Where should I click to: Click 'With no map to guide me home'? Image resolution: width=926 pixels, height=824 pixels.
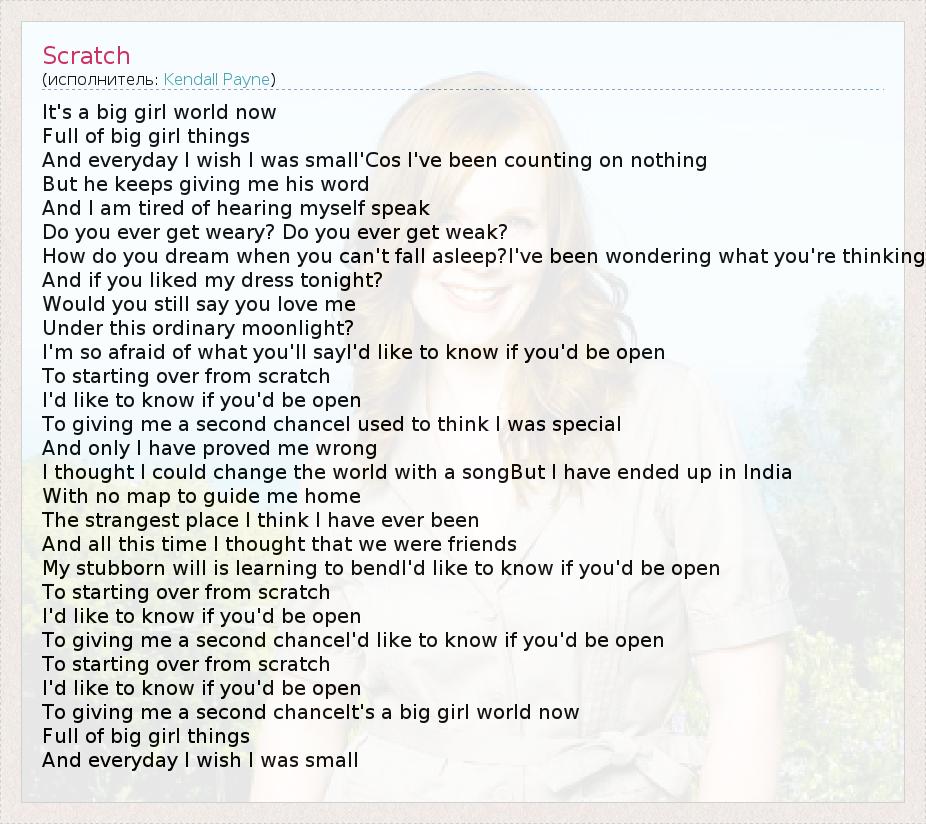[201, 496]
